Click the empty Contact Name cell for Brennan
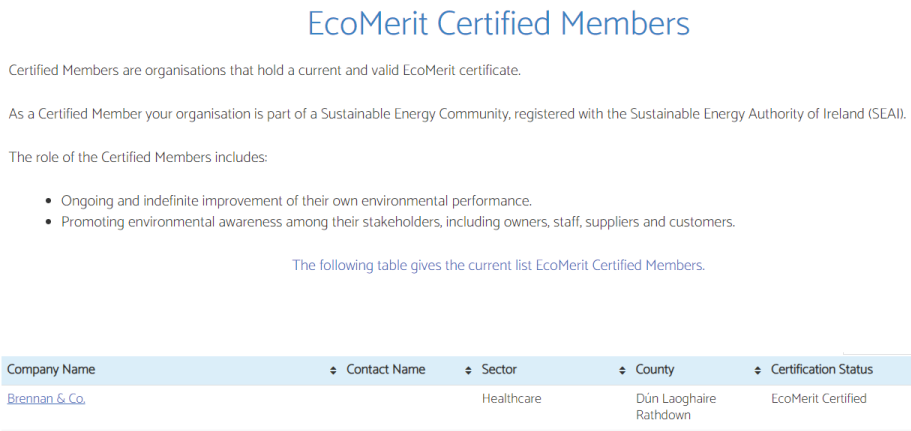The image size is (911, 431). coord(409,407)
